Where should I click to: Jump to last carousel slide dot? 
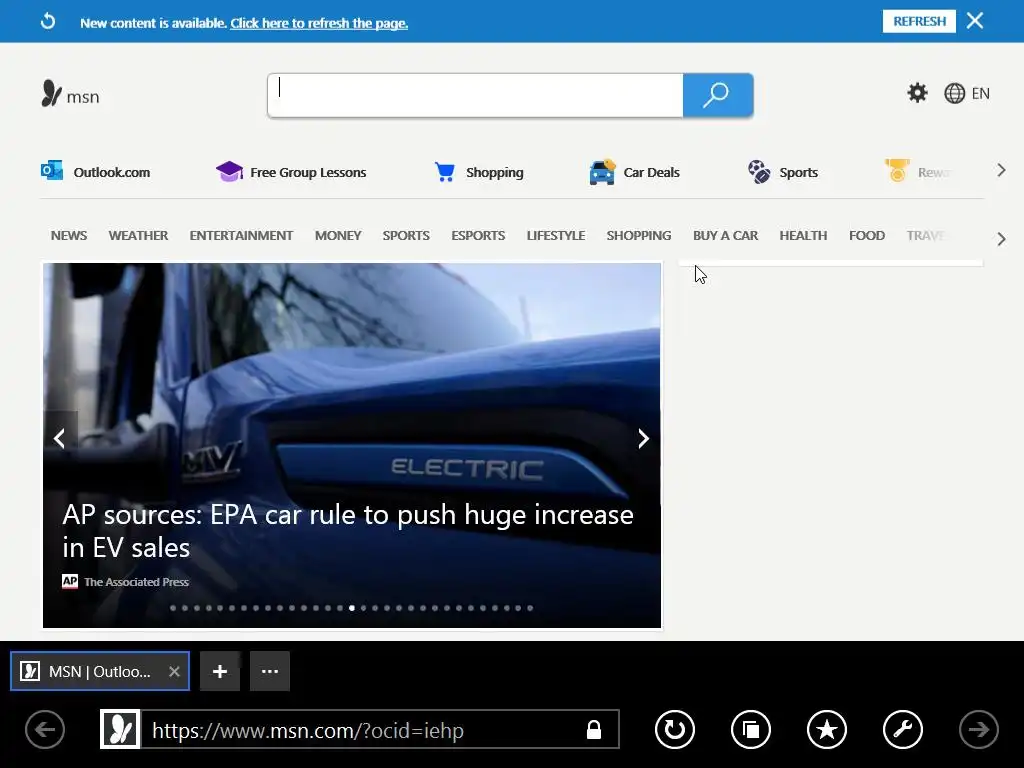point(530,608)
